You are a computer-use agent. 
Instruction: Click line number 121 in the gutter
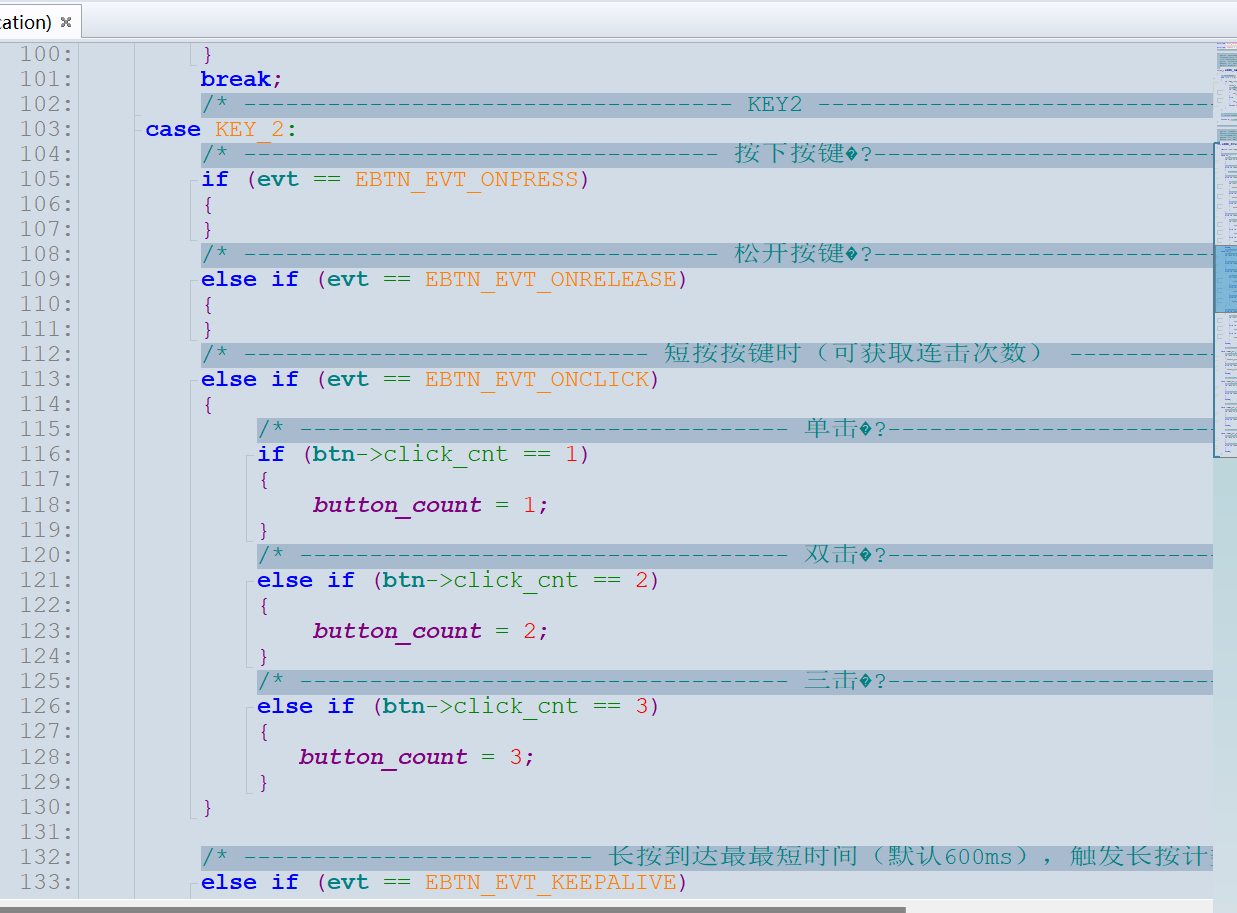[x=46, y=580]
